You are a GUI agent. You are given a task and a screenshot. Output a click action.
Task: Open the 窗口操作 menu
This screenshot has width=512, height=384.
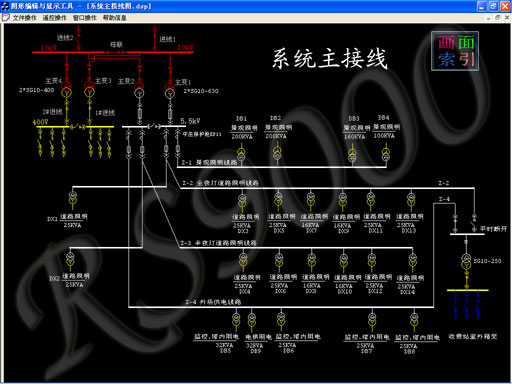[84, 18]
